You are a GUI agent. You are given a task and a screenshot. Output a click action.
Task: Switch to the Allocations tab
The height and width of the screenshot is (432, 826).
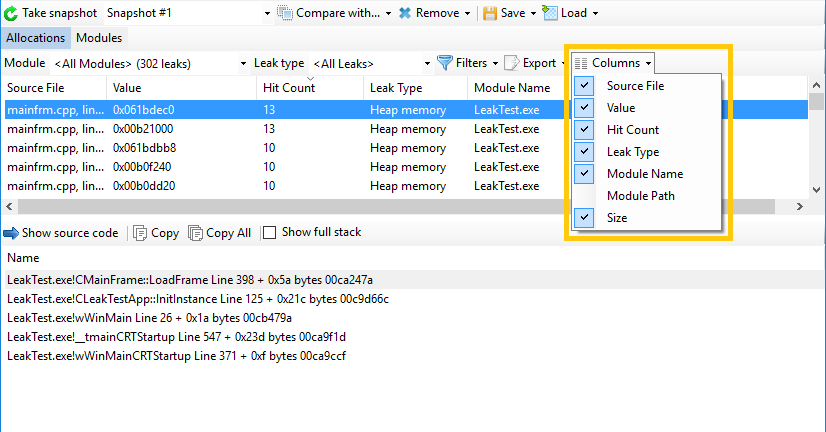[35, 38]
